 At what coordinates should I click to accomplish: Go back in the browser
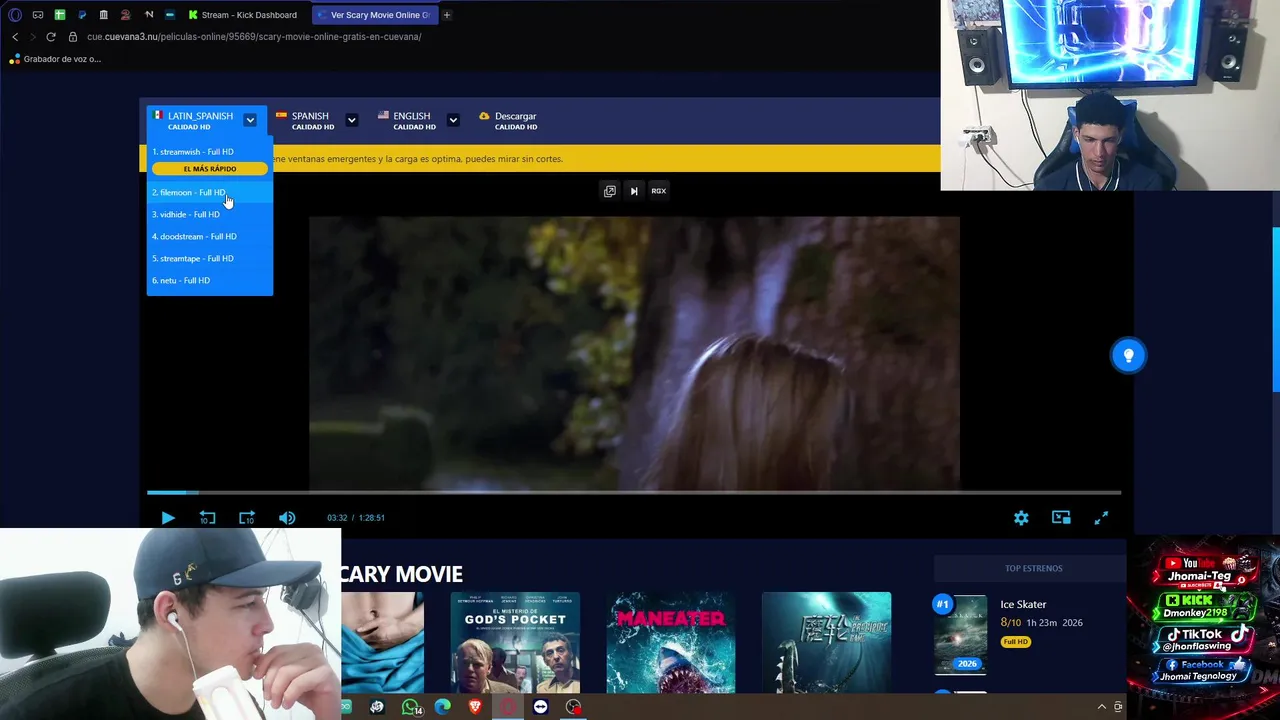click(x=15, y=37)
